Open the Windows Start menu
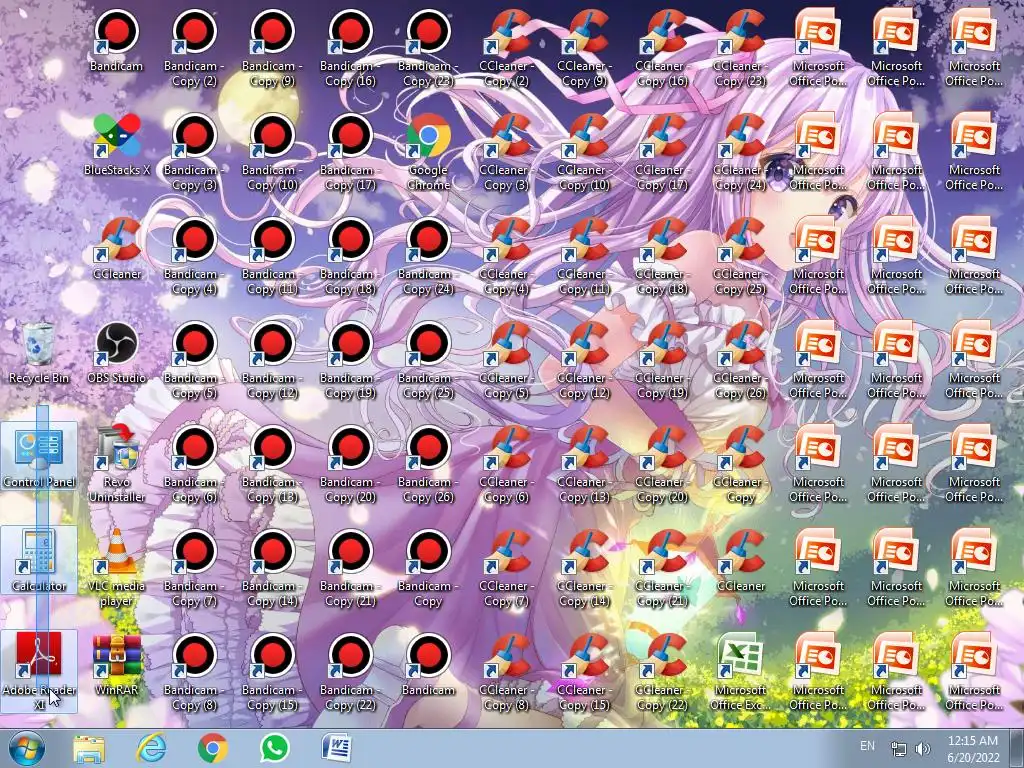 pos(27,748)
